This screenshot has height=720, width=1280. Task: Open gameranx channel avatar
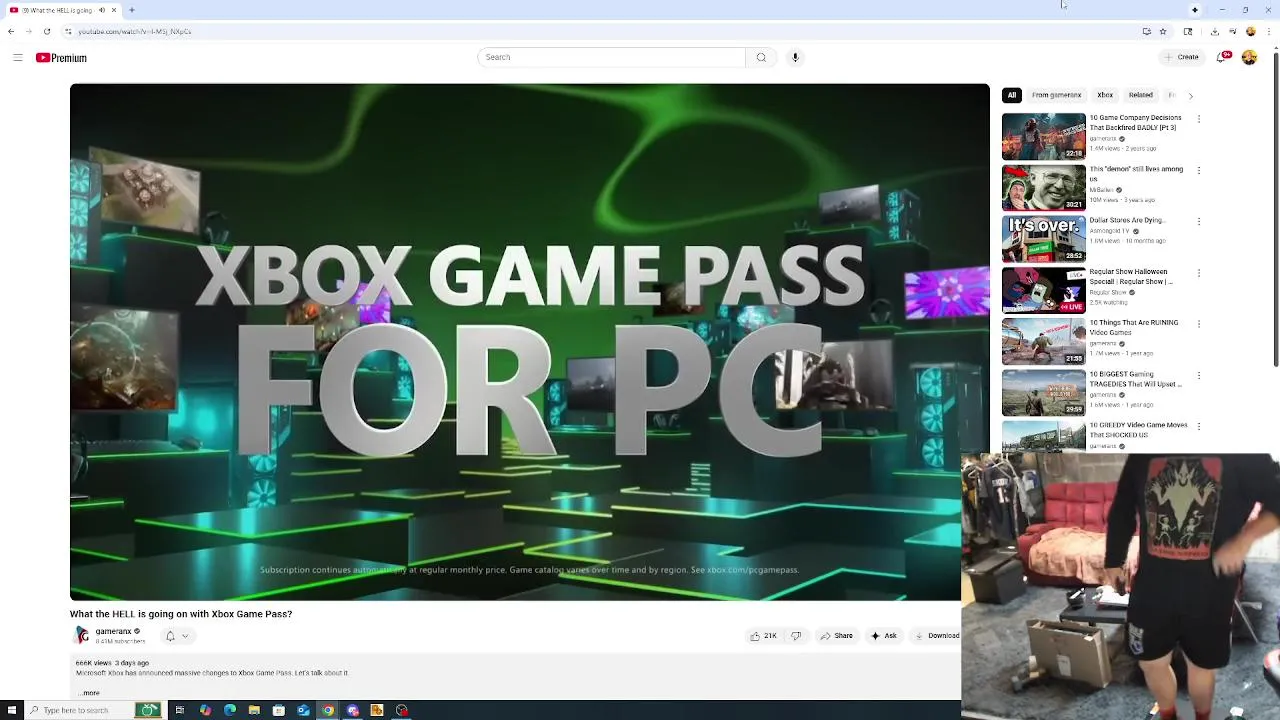click(x=82, y=635)
